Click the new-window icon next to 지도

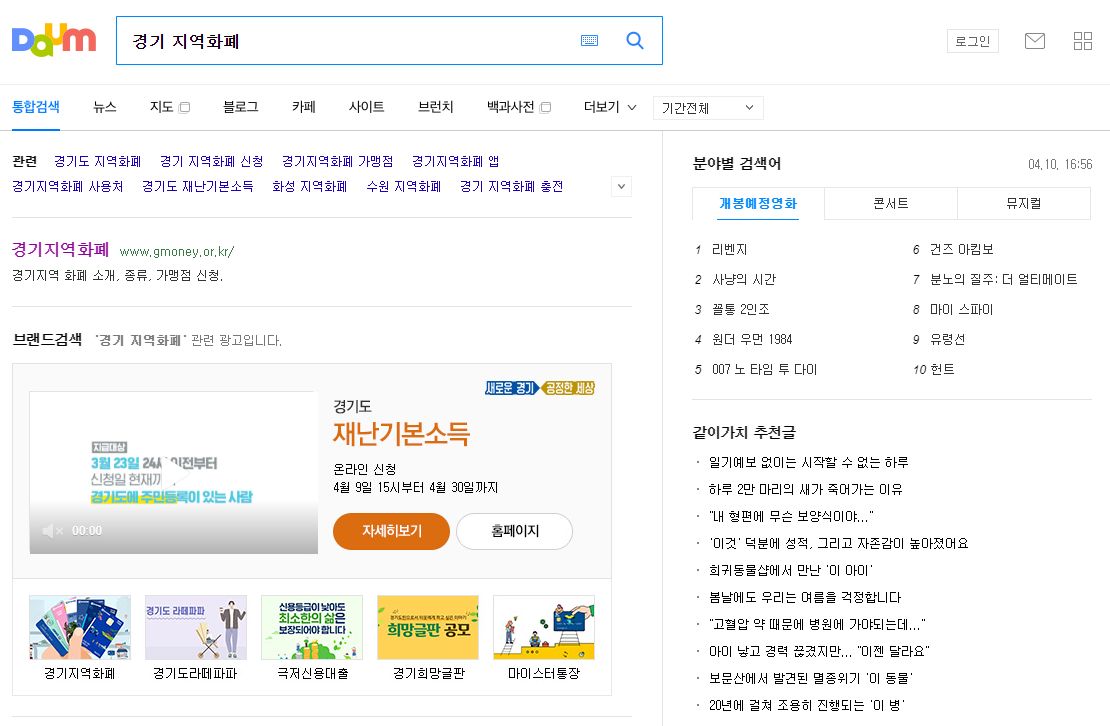pyautogui.click(x=185, y=108)
